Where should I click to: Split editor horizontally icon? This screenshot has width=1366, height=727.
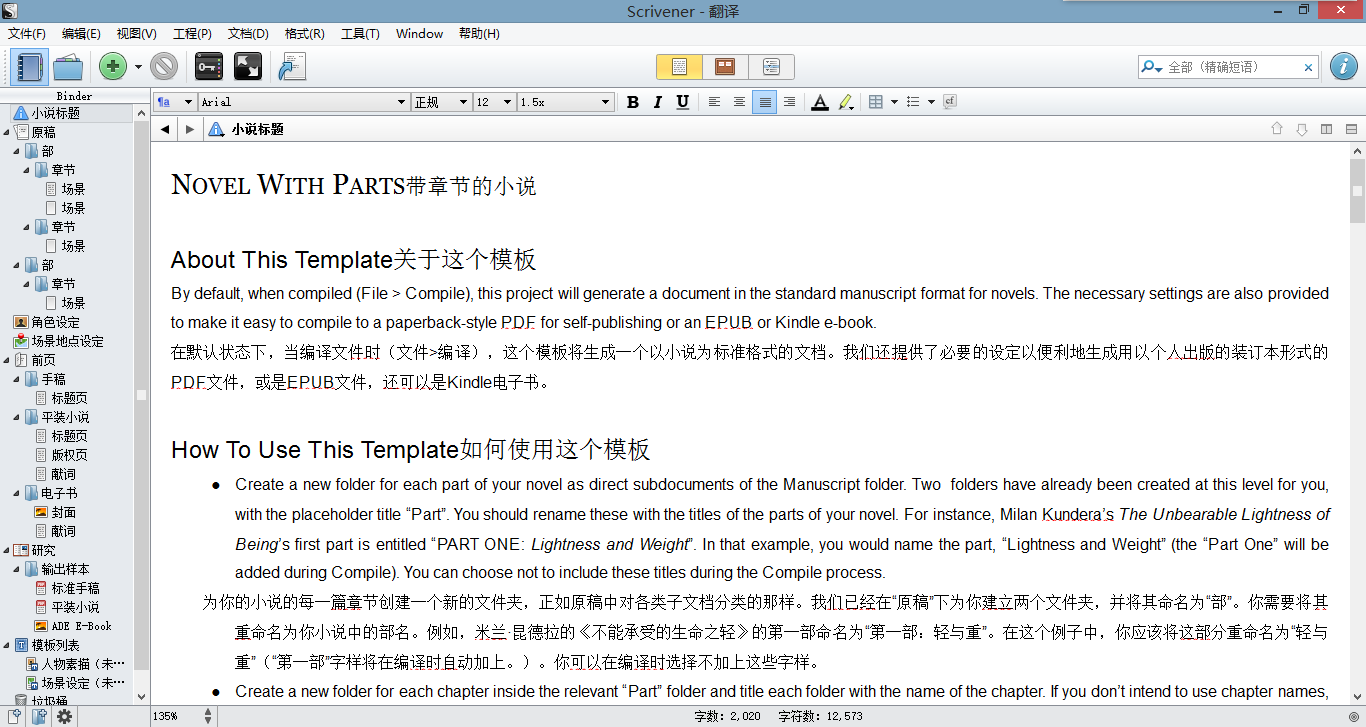1352,129
